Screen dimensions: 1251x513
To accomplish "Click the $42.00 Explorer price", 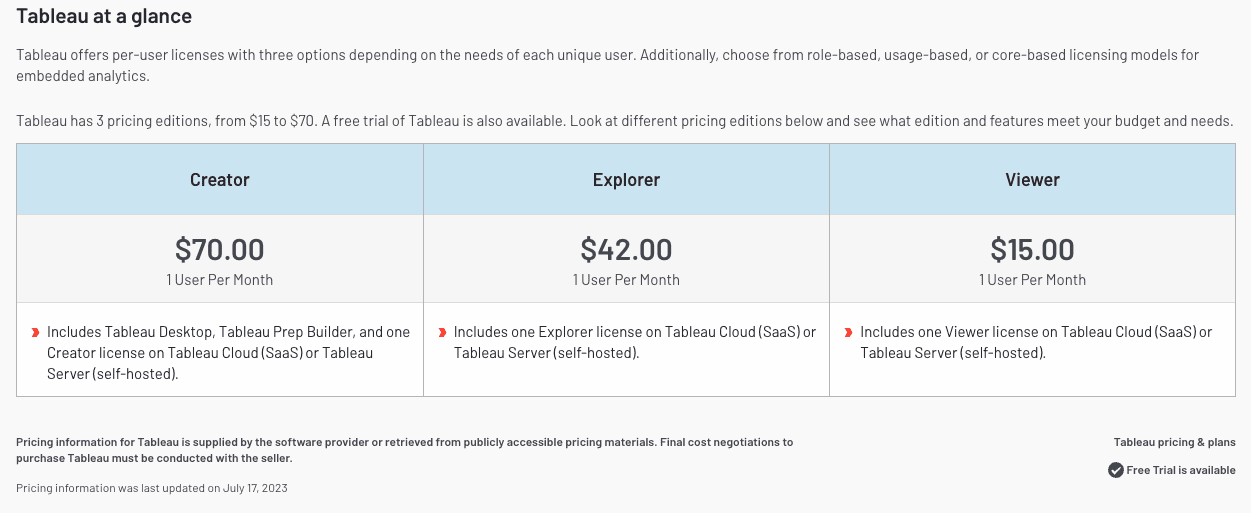I will click(x=626, y=249).
